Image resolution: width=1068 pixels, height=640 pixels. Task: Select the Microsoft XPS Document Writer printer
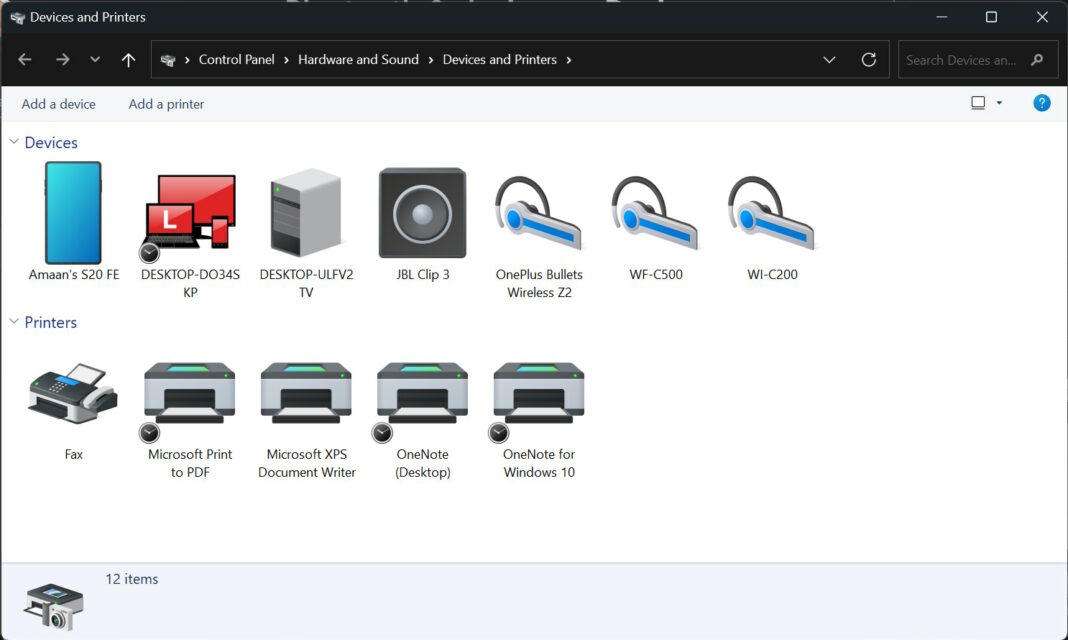coord(306,392)
